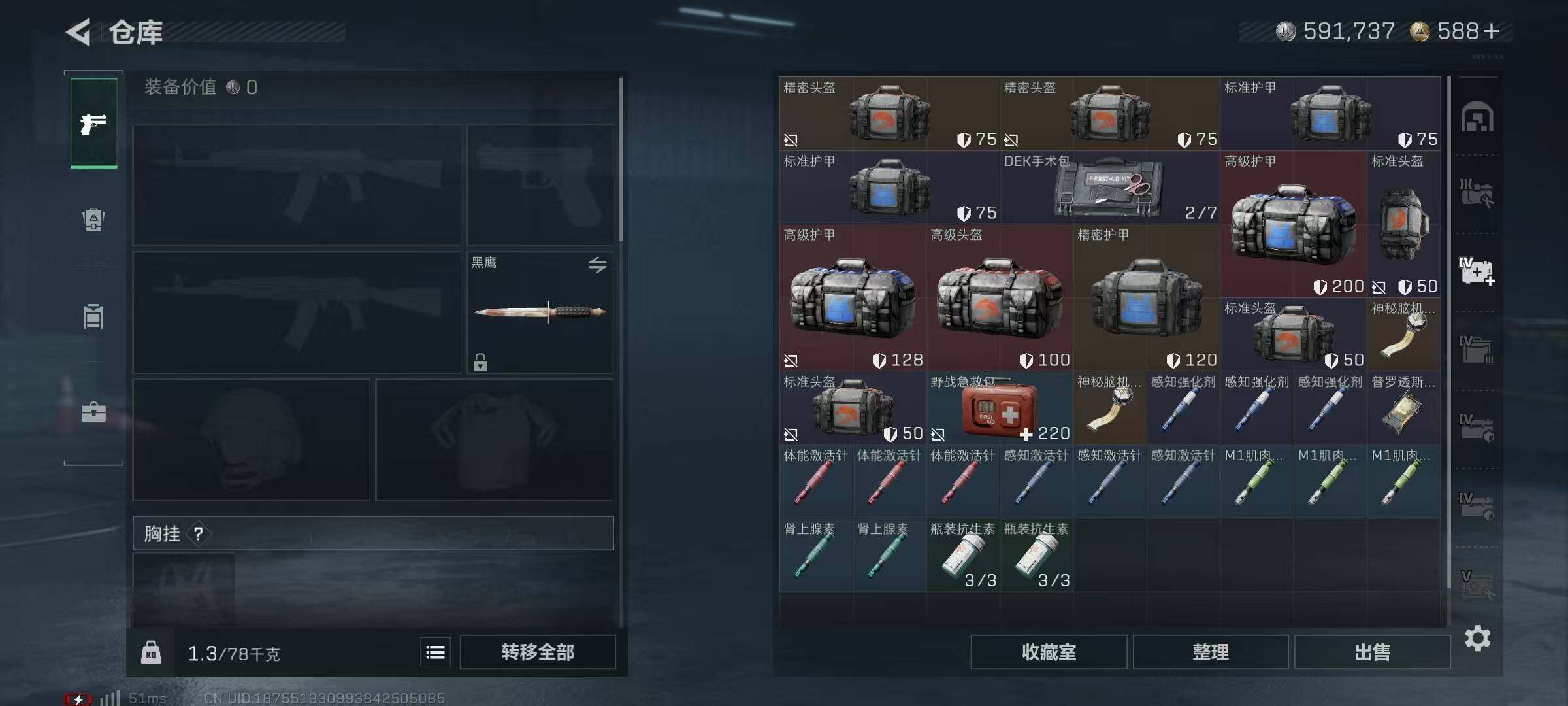Viewport: 1568px width, 706px height.
Task: Open the 胸挂 question mark help
Action: (x=198, y=534)
